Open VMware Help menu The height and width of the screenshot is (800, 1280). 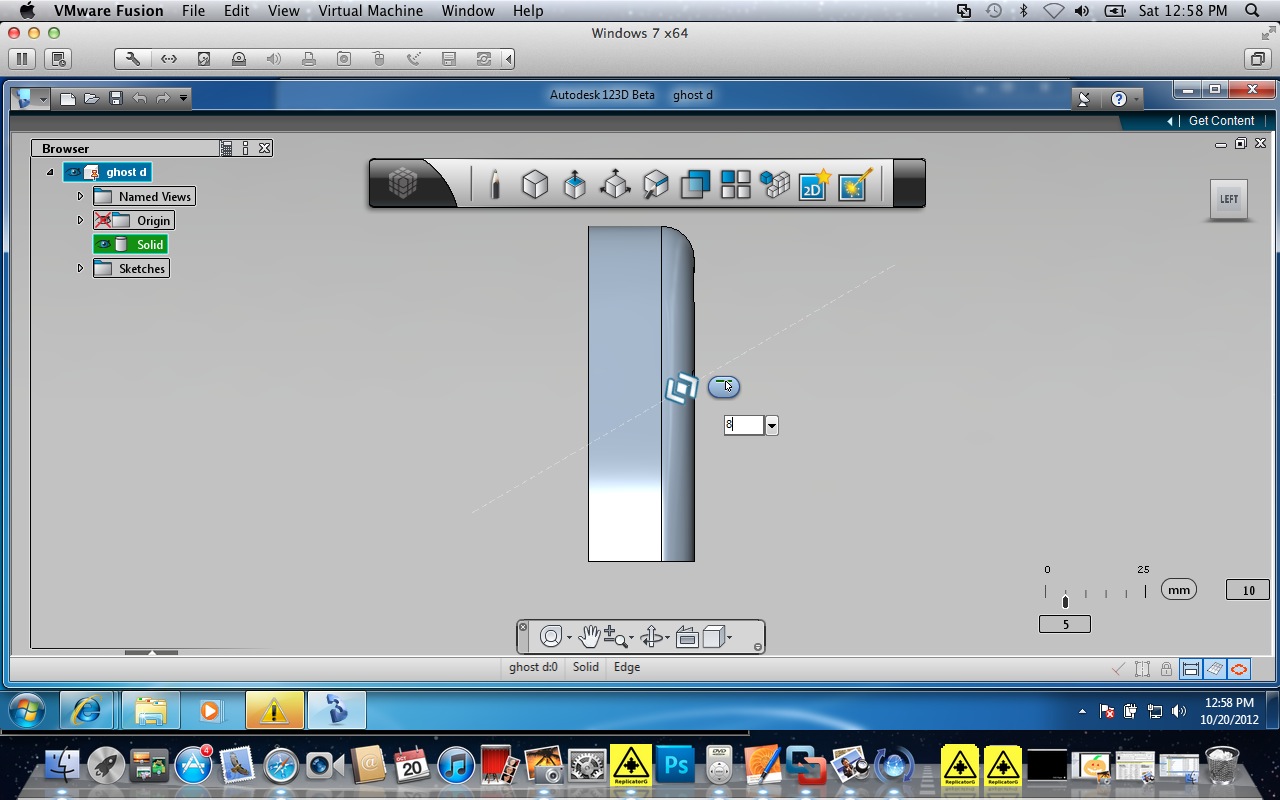pos(528,11)
